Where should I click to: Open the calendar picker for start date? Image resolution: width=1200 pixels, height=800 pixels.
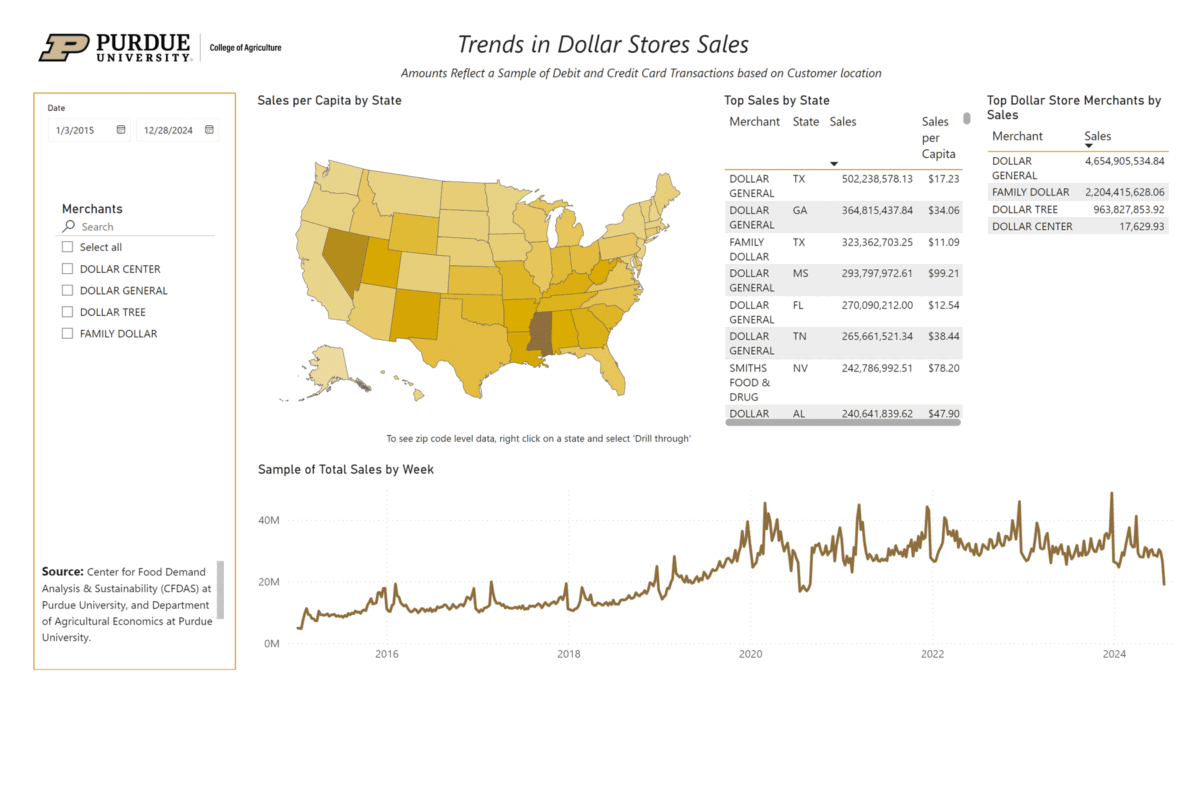121,130
